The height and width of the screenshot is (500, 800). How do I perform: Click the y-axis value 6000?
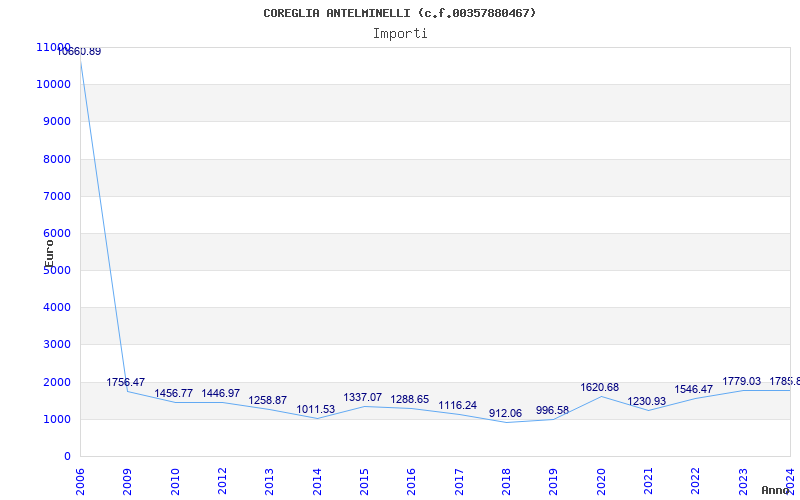56,233
